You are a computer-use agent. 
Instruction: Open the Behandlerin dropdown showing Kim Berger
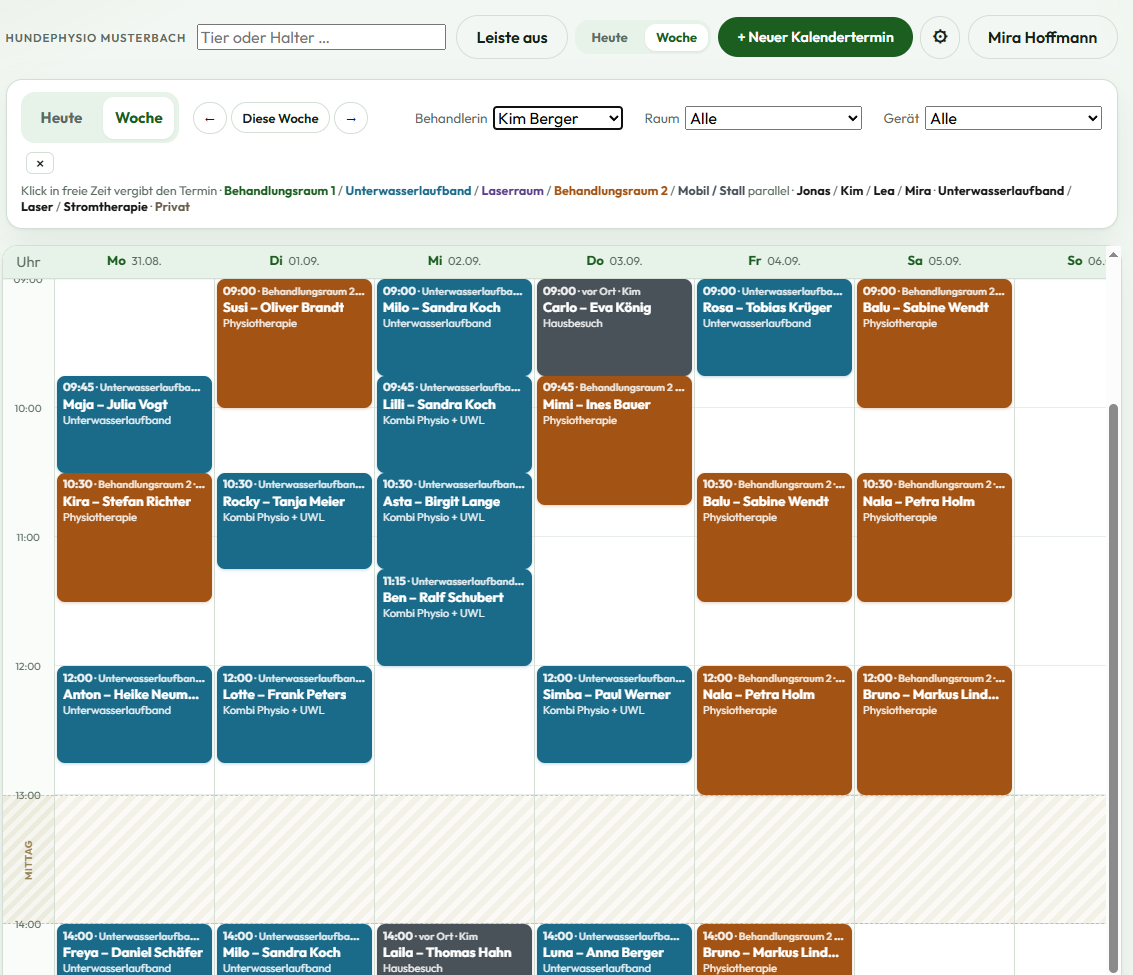click(x=558, y=119)
